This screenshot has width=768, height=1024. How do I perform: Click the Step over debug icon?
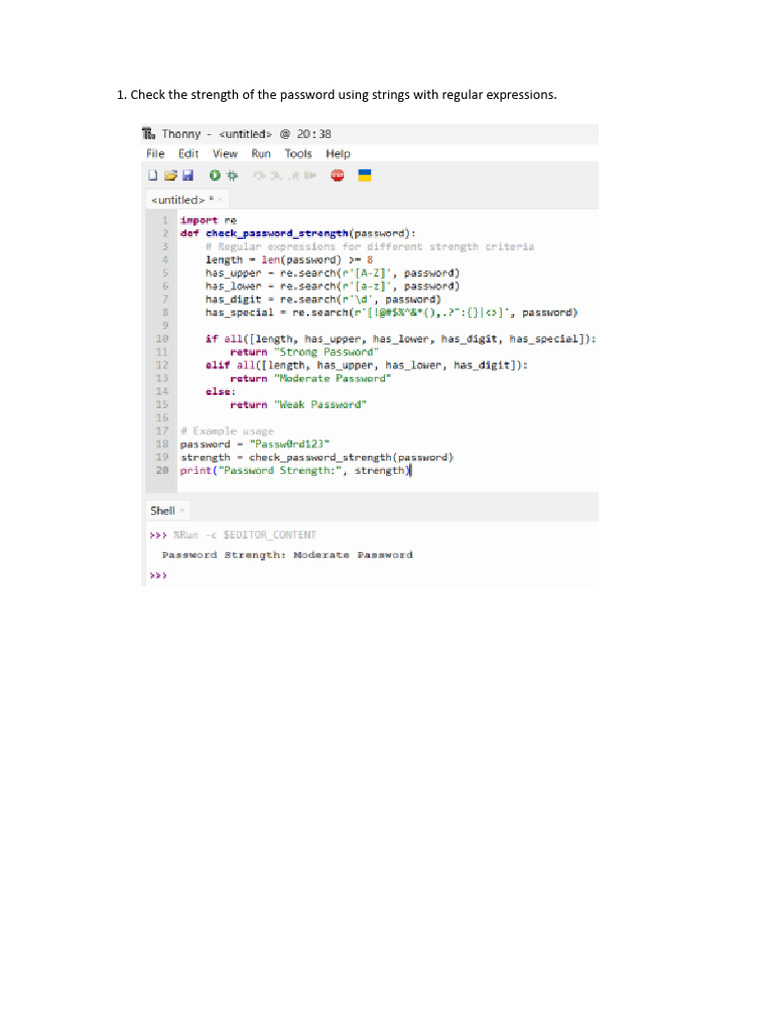coord(259,175)
